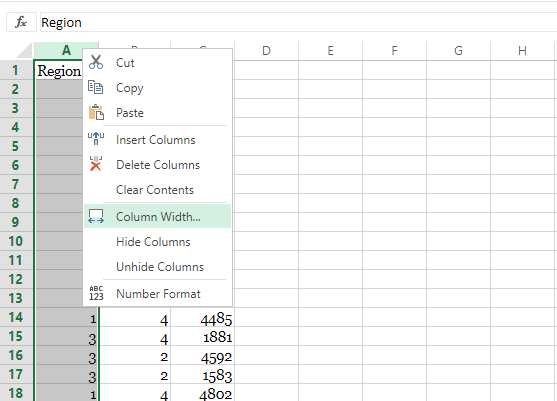Click cell A15 with value 3
The image size is (557, 401).
(67, 336)
